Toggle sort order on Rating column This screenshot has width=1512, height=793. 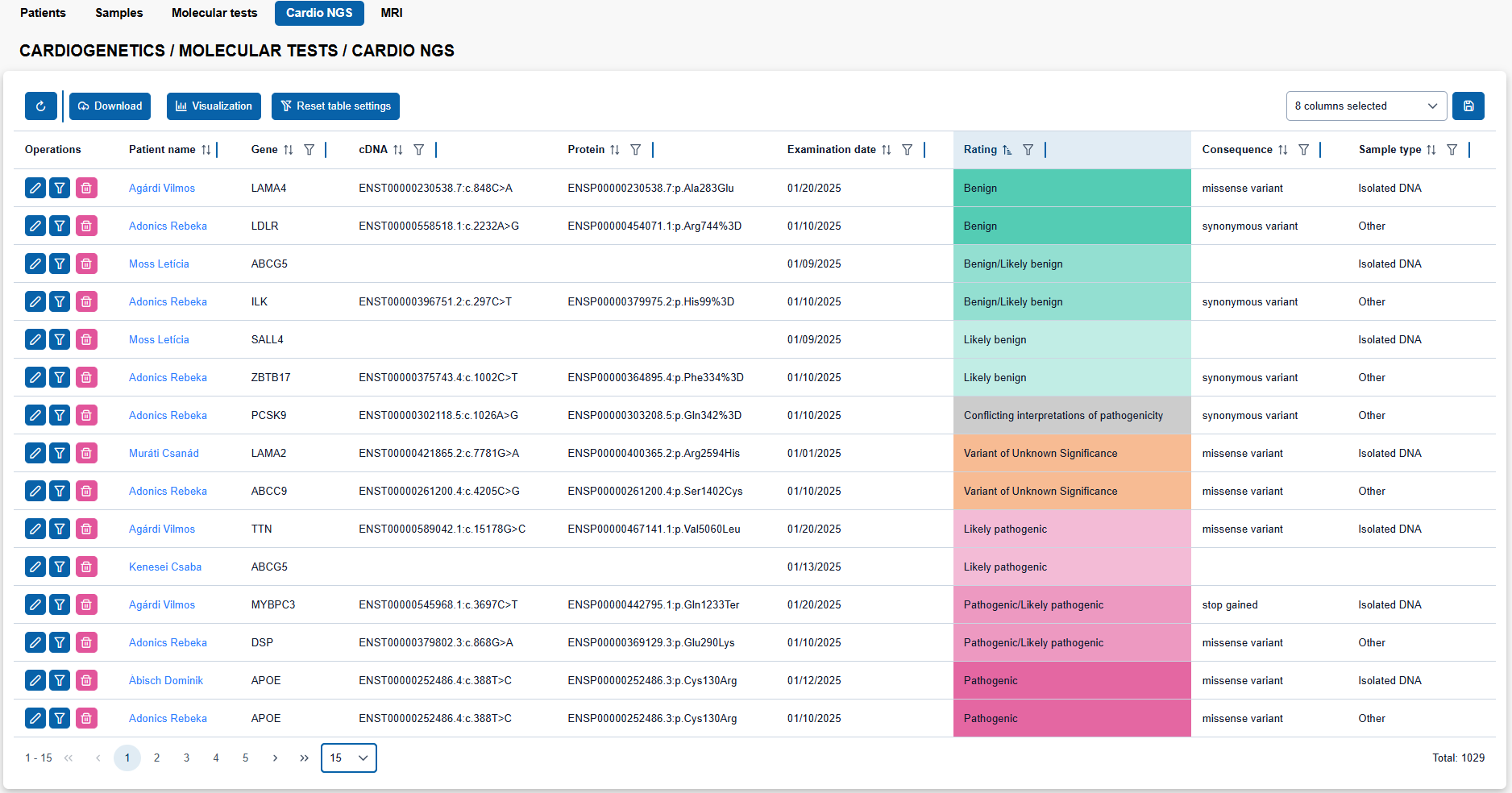coord(1007,150)
